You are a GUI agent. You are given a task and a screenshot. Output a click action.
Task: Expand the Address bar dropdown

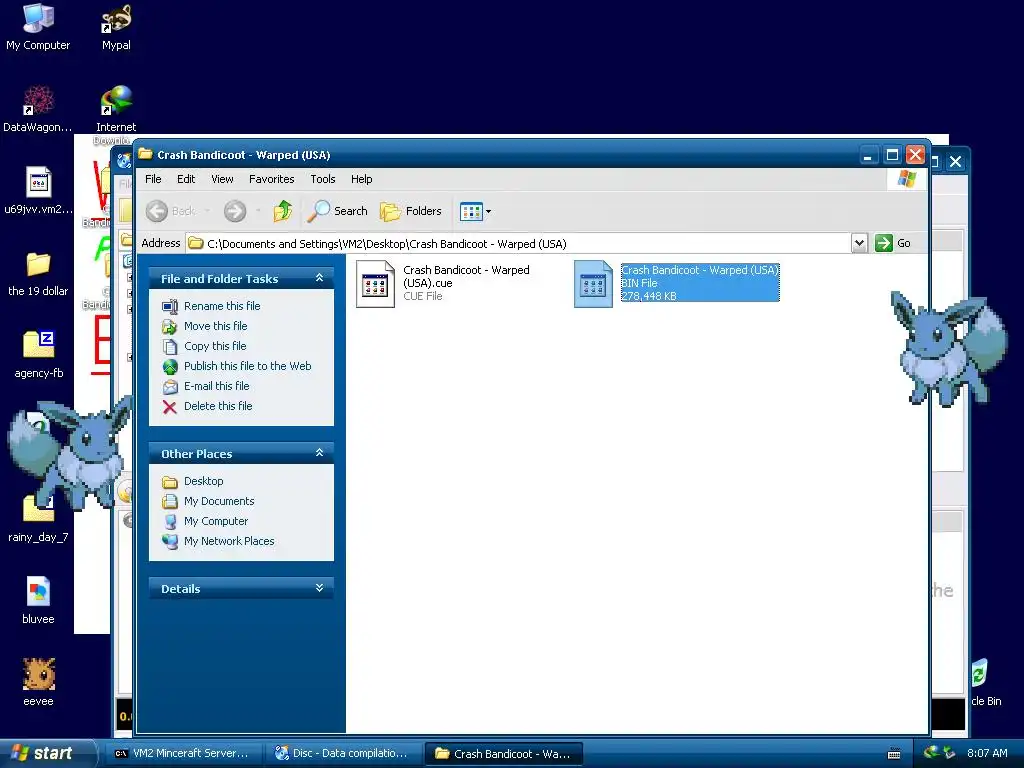[x=859, y=243]
